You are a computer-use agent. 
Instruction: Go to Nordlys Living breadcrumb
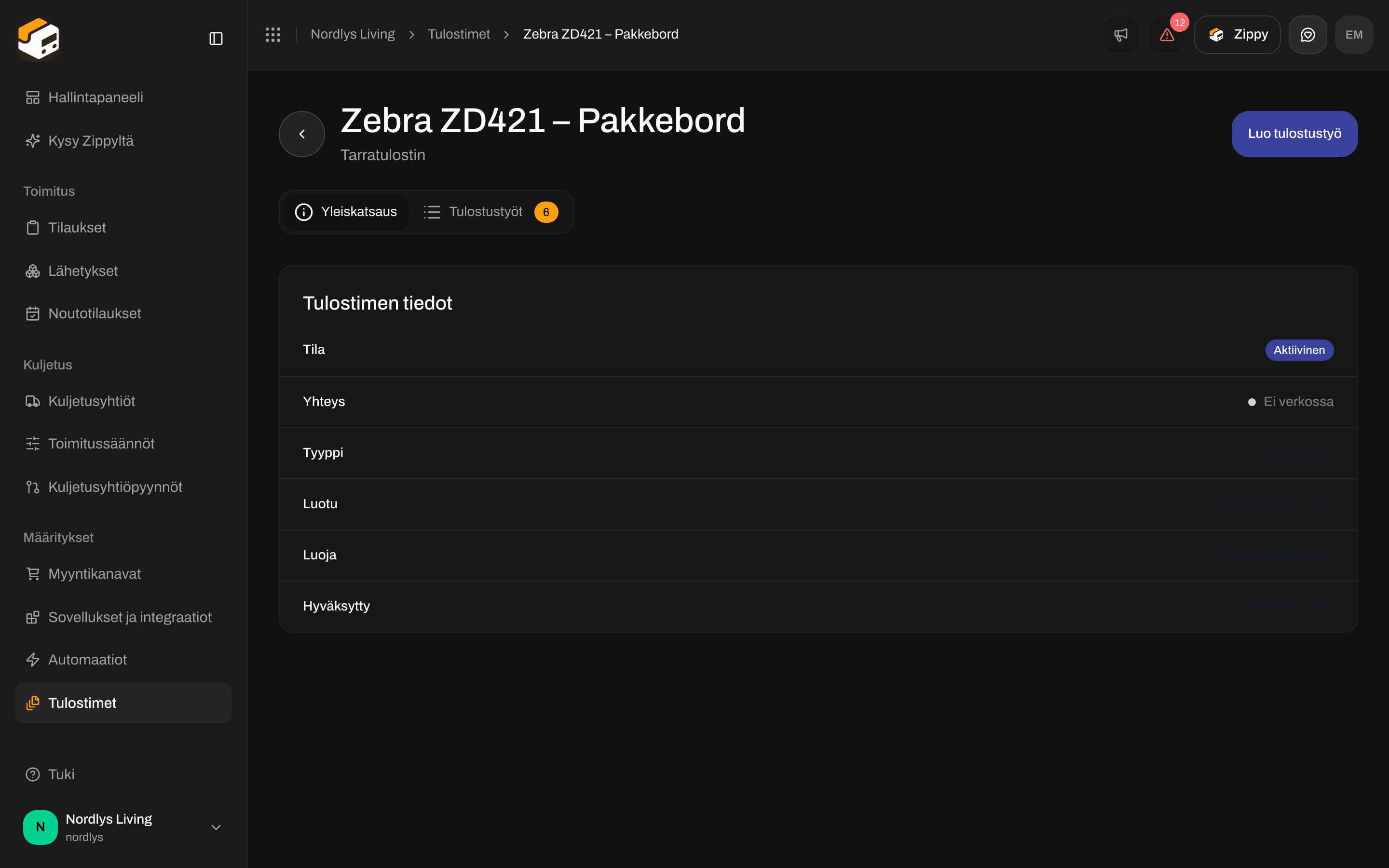[x=353, y=34]
